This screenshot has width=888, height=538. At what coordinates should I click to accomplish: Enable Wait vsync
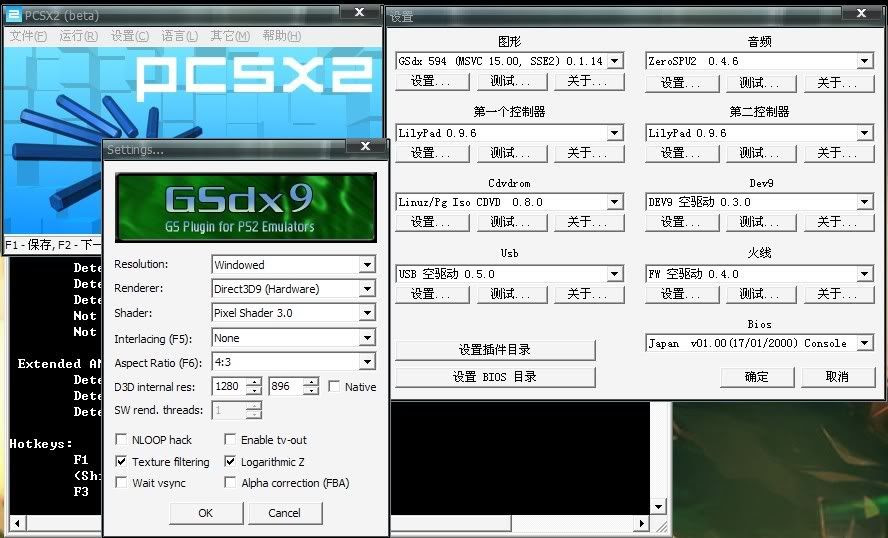click(x=121, y=483)
